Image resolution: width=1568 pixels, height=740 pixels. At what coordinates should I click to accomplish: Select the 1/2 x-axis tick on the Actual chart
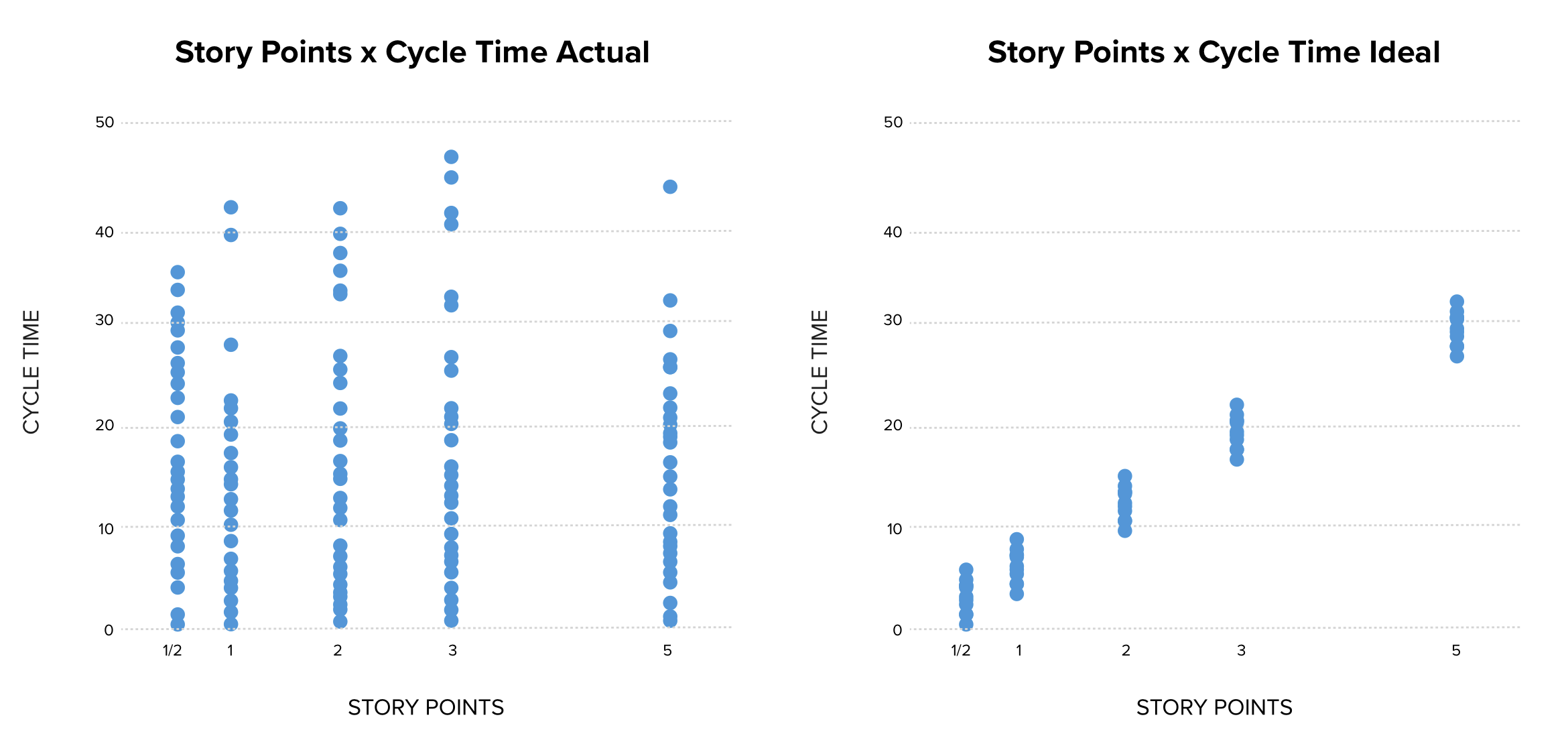(172, 651)
